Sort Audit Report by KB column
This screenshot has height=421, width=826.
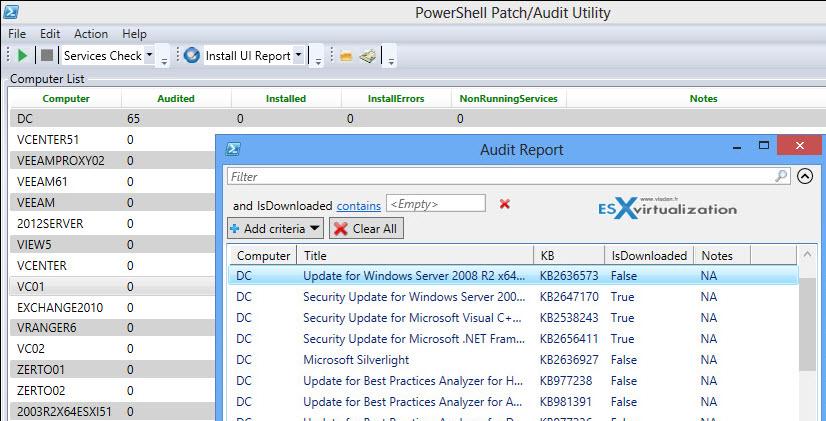[569, 256]
